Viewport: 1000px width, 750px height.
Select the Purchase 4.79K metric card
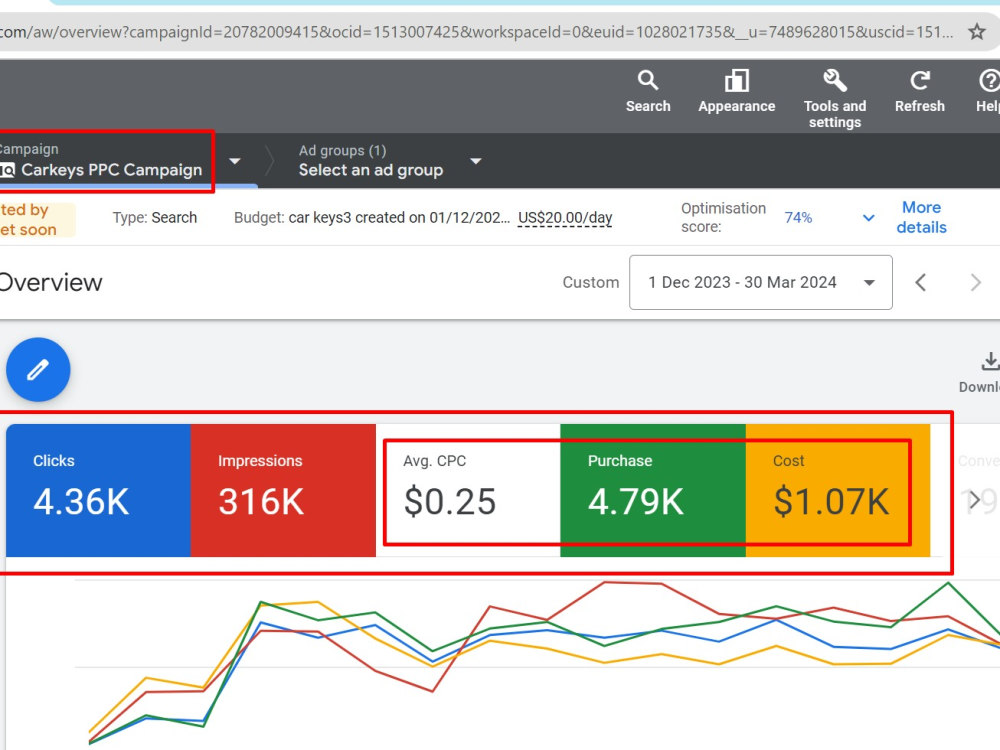653,490
